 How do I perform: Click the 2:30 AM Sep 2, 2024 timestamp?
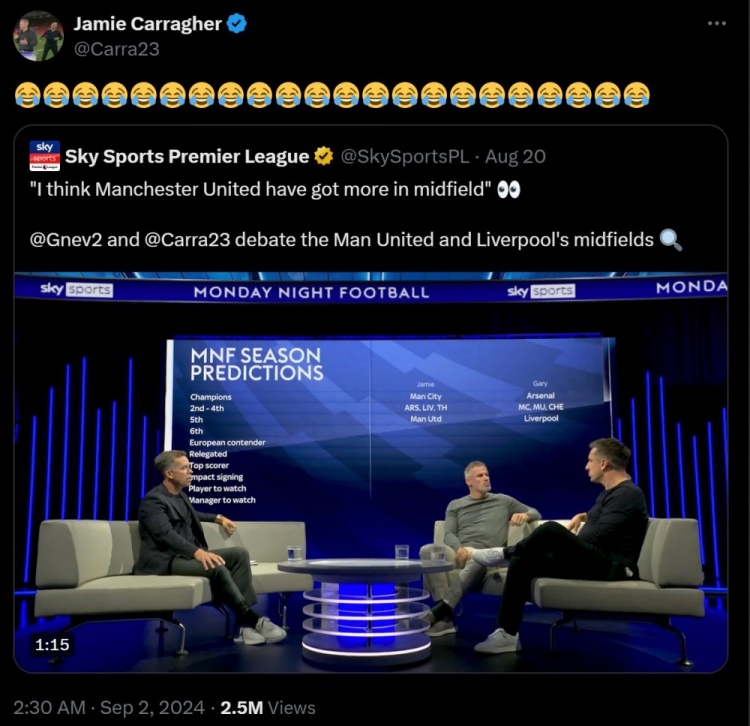click(109, 707)
